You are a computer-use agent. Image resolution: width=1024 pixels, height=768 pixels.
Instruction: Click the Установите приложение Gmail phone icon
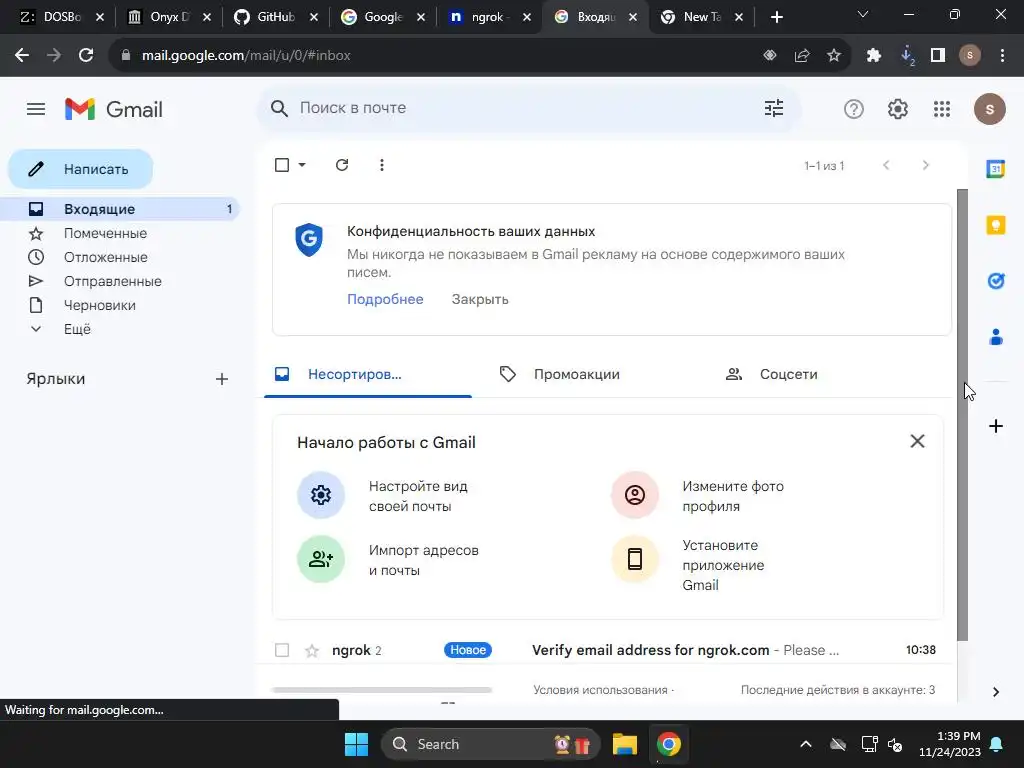click(x=635, y=559)
